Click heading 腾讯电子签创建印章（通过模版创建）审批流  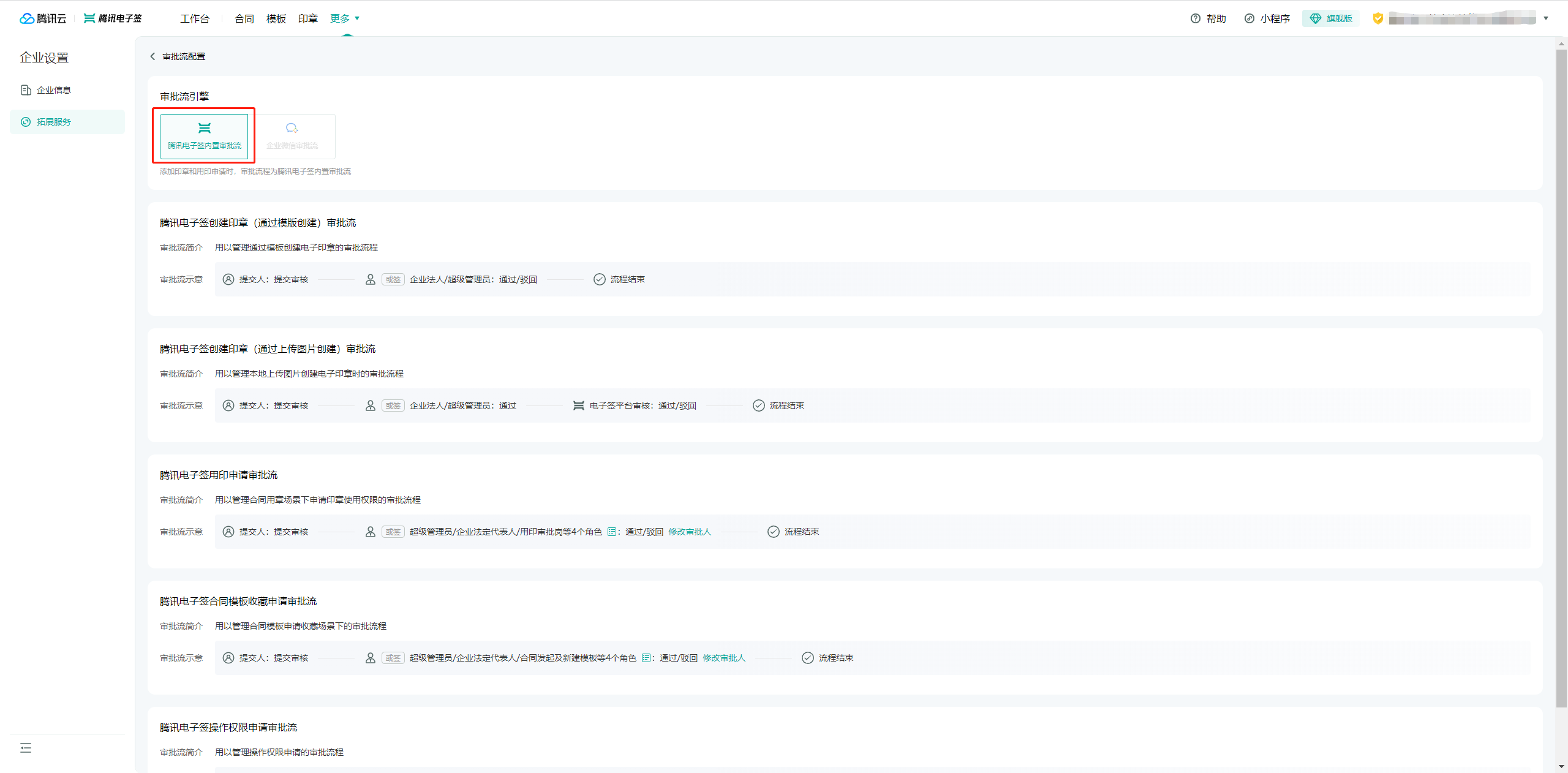[258, 222]
